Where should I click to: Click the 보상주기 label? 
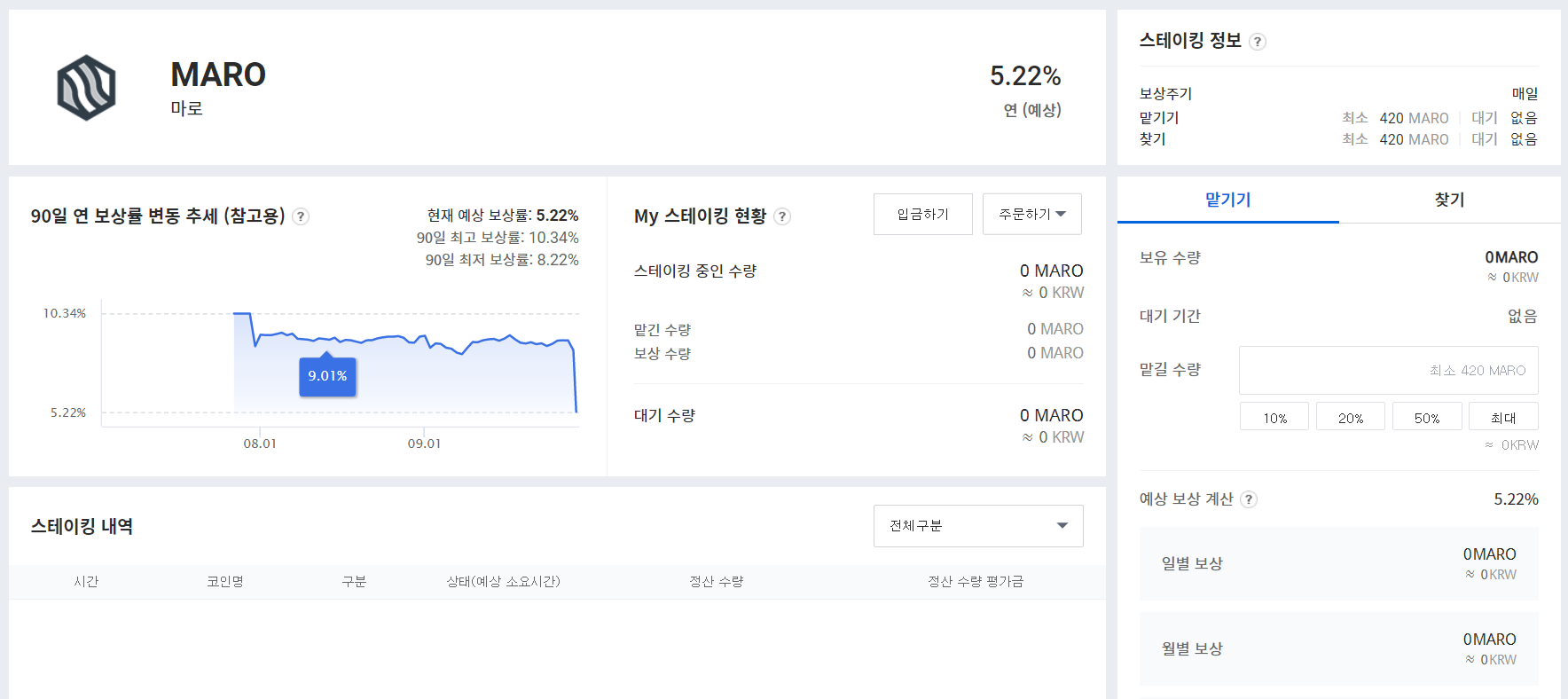click(x=1165, y=94)
